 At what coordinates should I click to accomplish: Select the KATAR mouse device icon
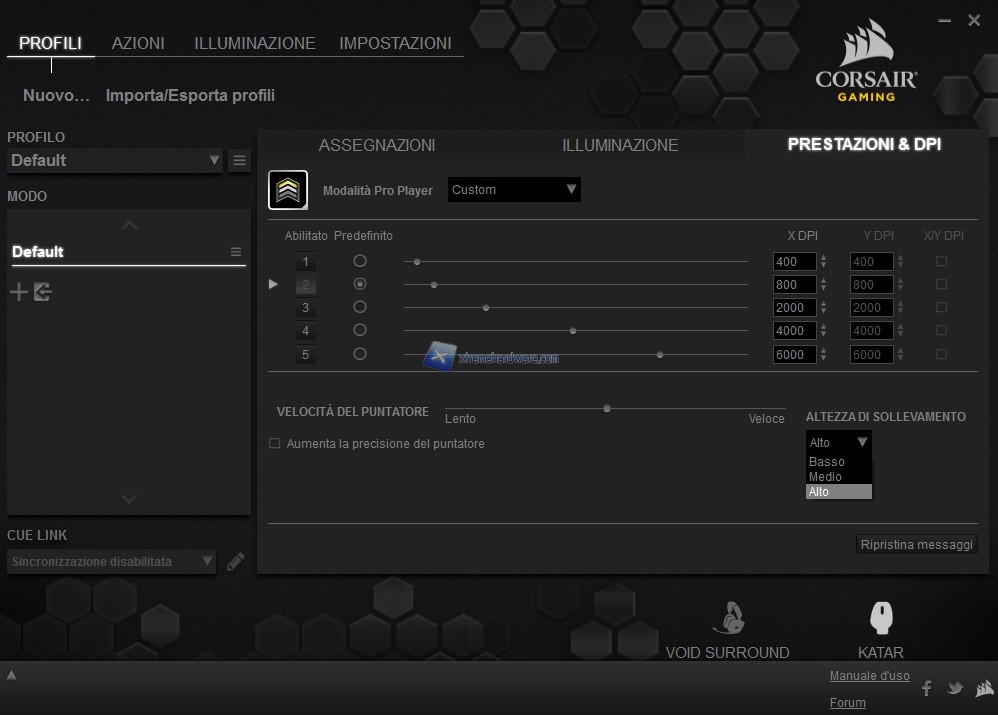(x=881, y=619)
